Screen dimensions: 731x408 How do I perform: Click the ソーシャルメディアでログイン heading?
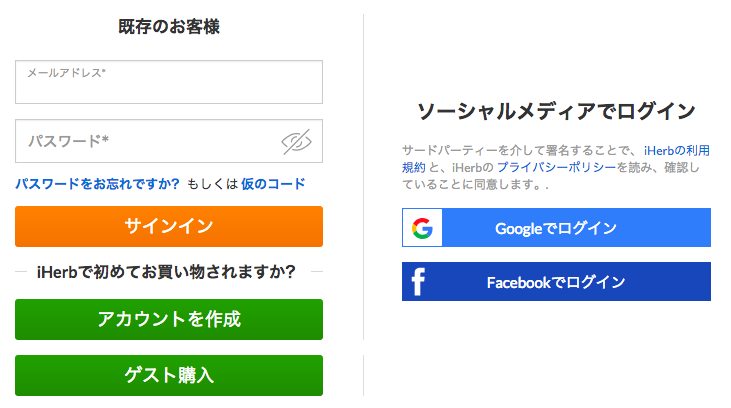[x=556, y=111]
